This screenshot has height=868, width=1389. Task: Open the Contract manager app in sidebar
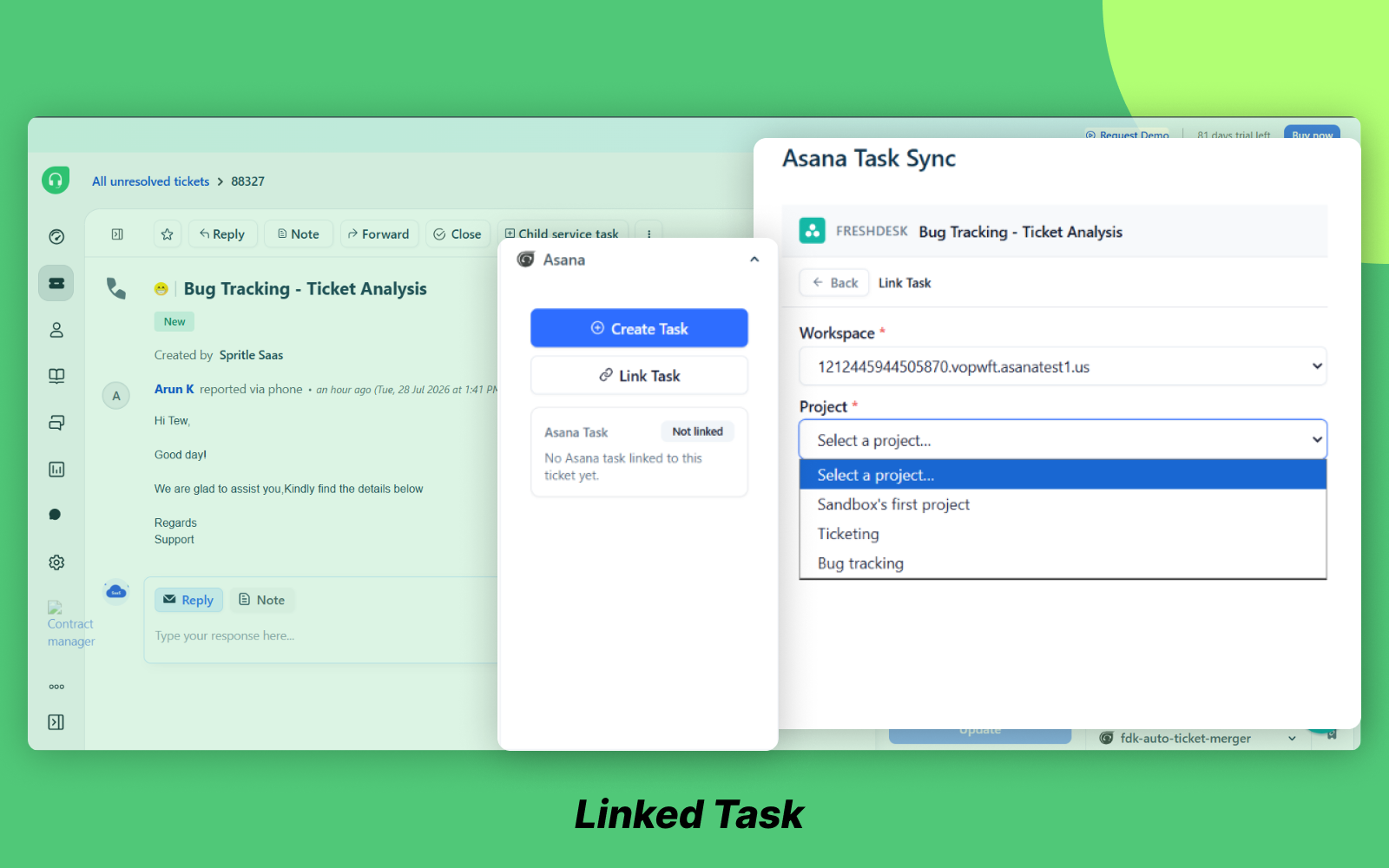coord(70,624)
